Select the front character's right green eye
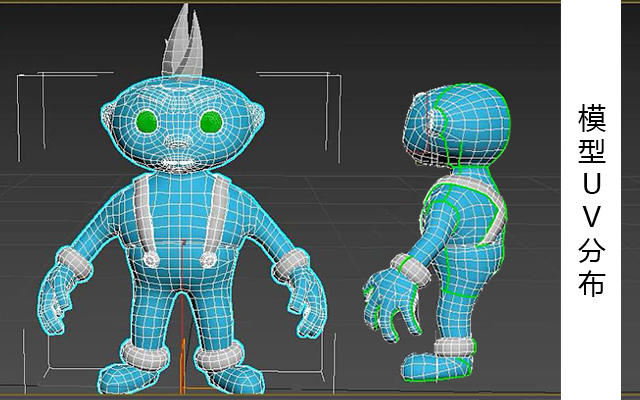Viewport: 640px width, 400px height. pos(211,122)
